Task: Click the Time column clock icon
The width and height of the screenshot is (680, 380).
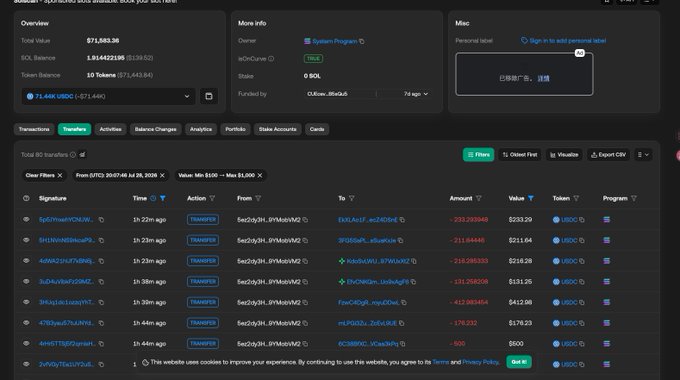Action: point(153,198)
